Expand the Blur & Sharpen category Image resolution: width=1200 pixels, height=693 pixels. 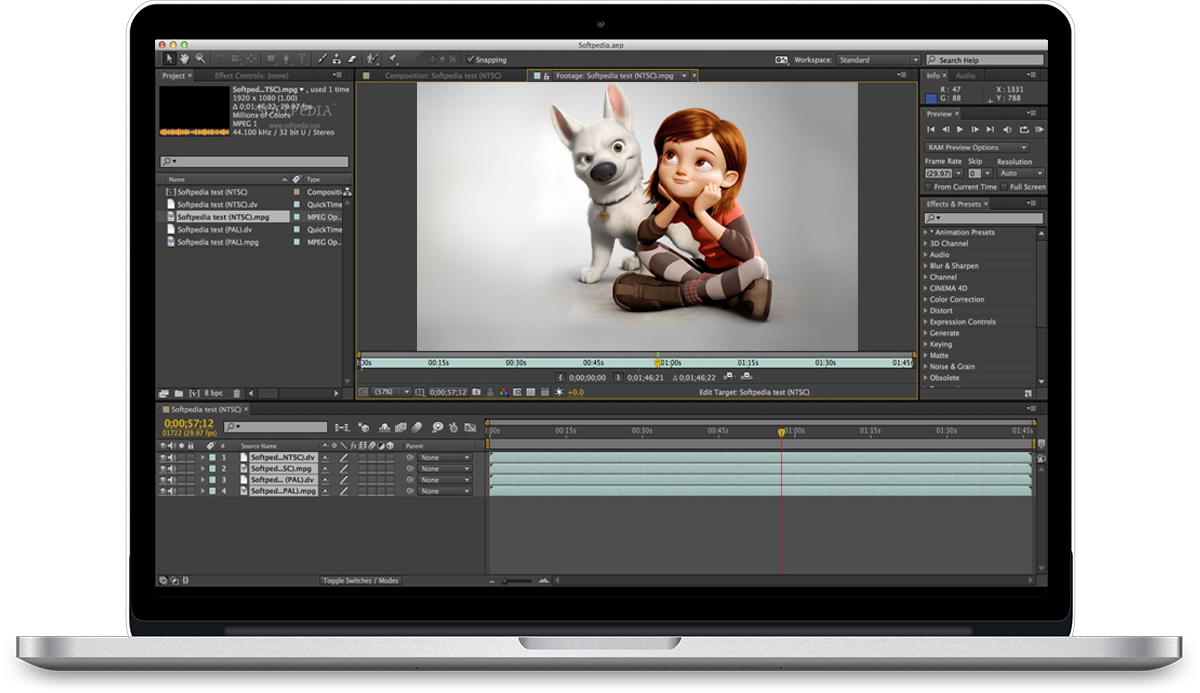(925, 266)
